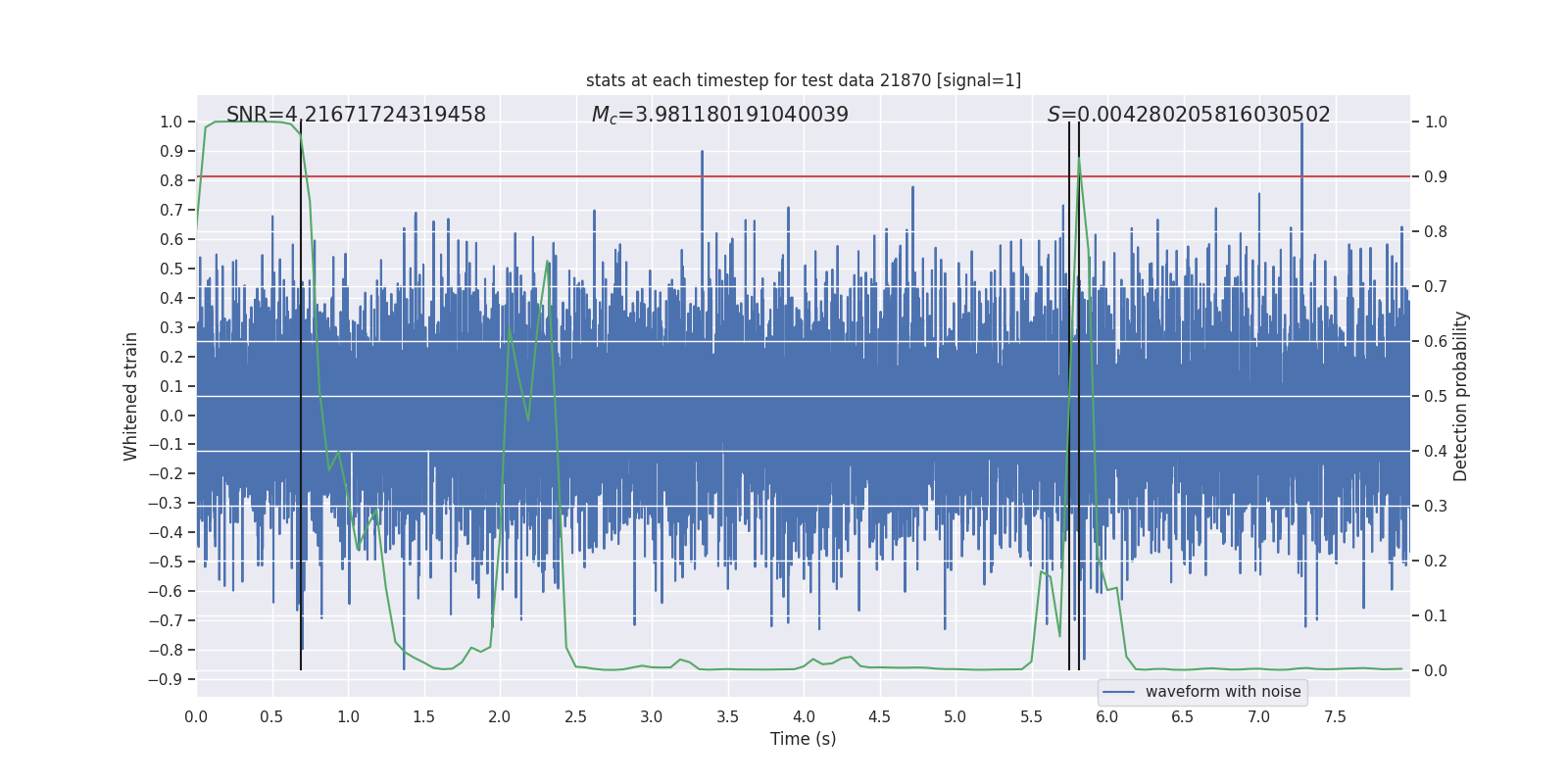
Task: Select the 0.7 tick on the Detection probability axis
Action: click(1436, 287)
